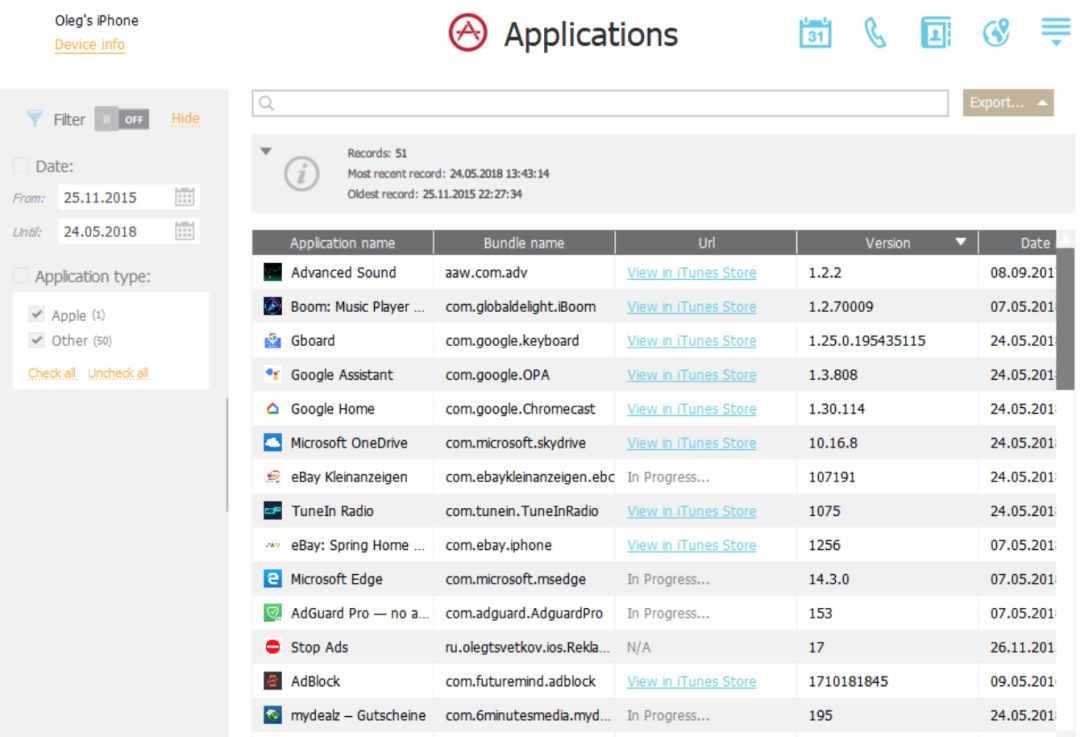Click the Google Home app icon
1080x737 pixels.
pyautogui.click(x=273, y=408)
